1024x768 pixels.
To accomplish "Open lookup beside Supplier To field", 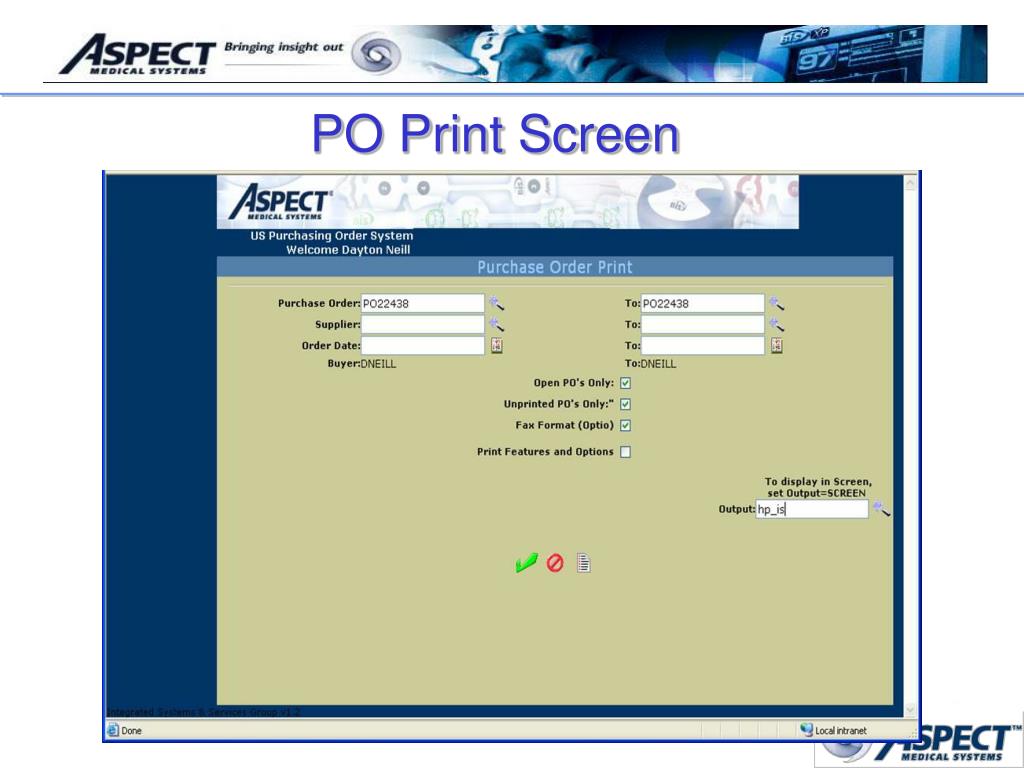I will click(x=776, y=325).
